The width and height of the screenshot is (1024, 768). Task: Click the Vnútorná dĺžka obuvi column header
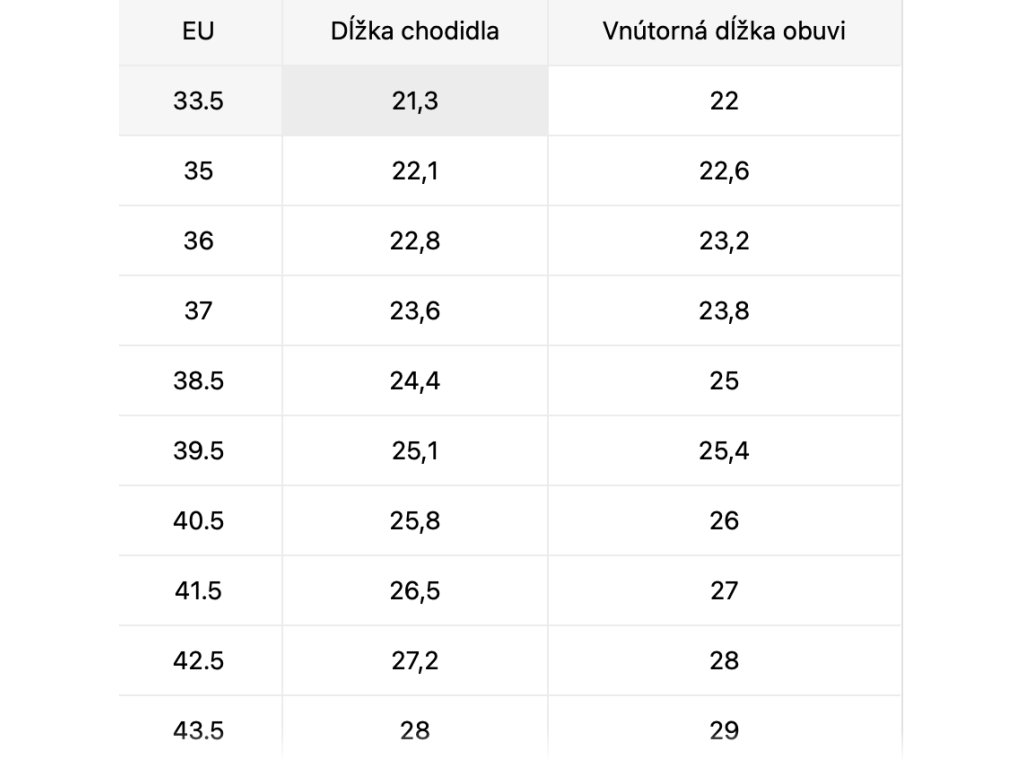pyautogui.click(x=724, y=31)
